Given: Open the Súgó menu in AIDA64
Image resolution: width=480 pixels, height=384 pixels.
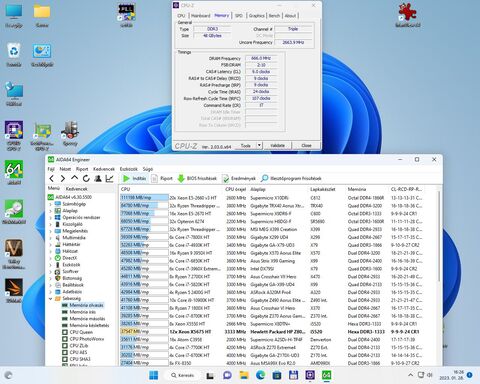Looking at the screenshot, I should point(148,169).
